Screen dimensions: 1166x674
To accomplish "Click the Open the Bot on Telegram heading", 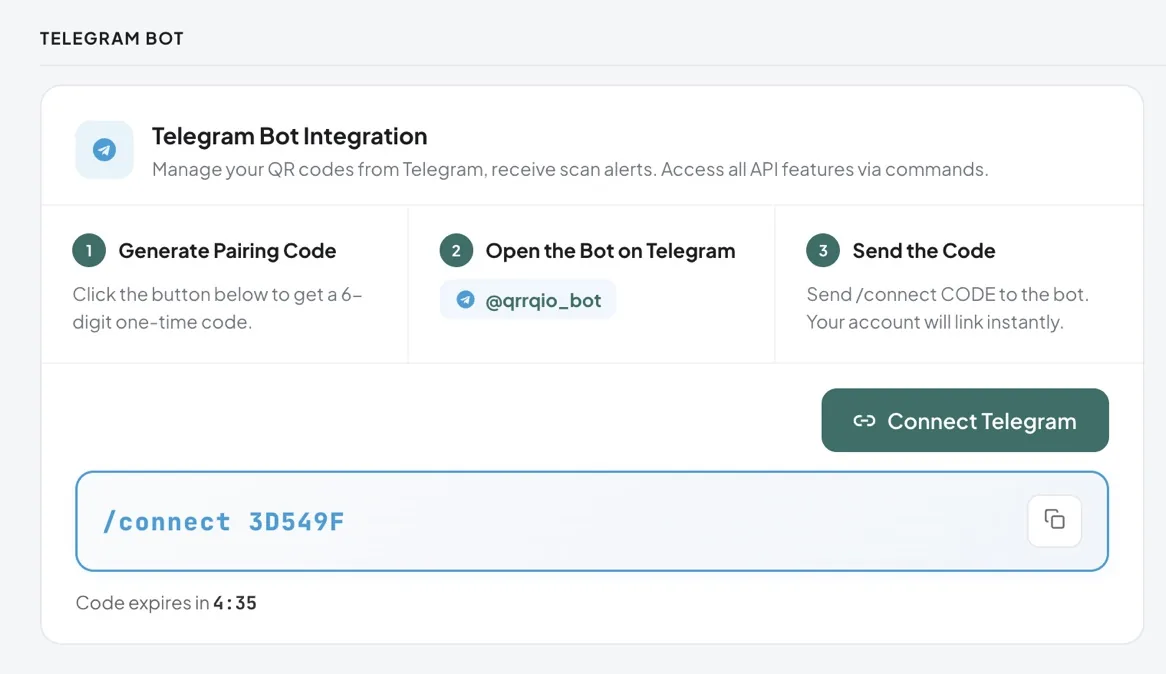I will pyautogui.click(x=610, y=251).
